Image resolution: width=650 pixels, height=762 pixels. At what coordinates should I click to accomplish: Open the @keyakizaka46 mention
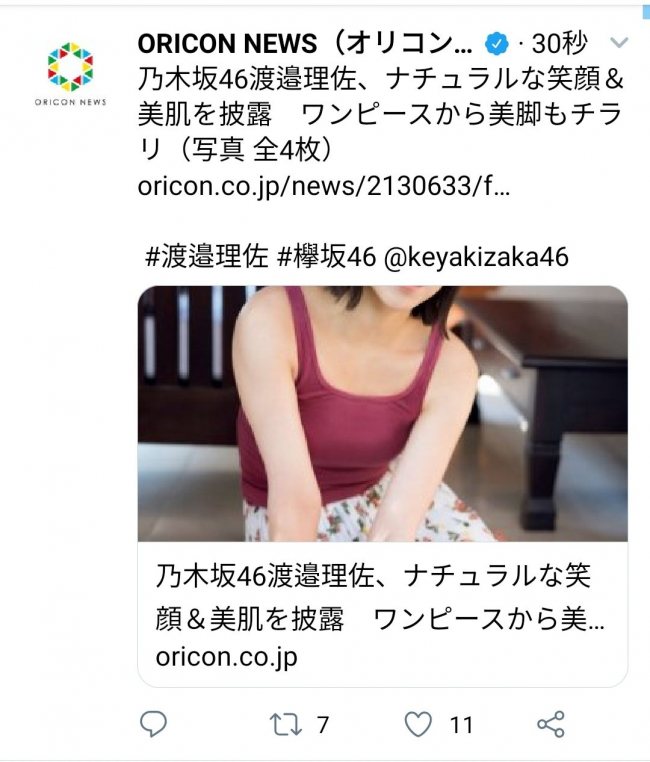click(x=476, y=257)
